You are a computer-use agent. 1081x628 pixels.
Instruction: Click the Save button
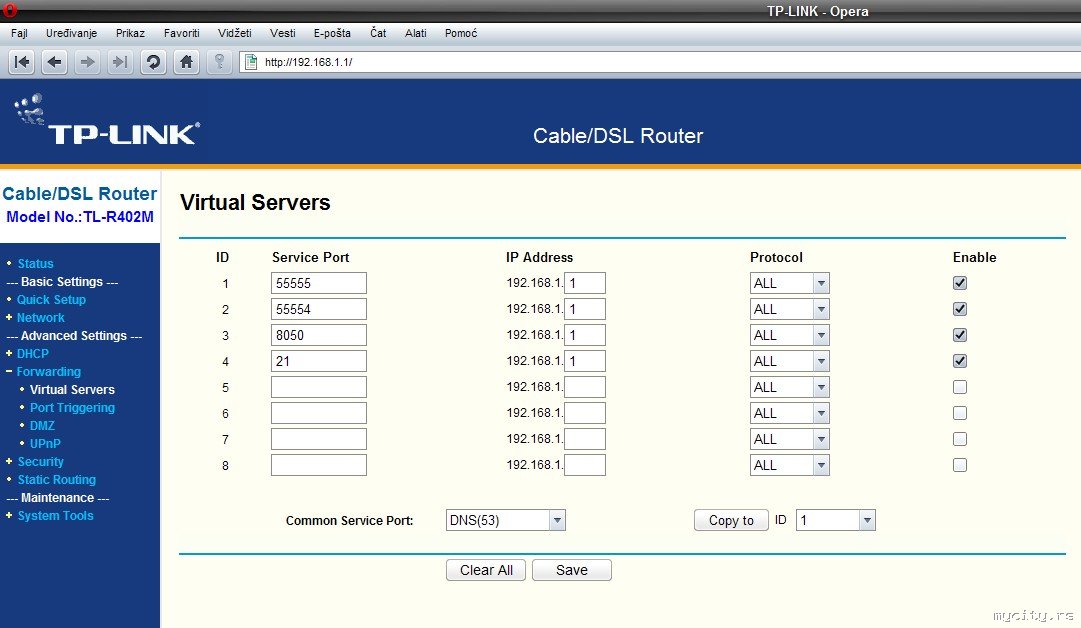coord(572,570)
